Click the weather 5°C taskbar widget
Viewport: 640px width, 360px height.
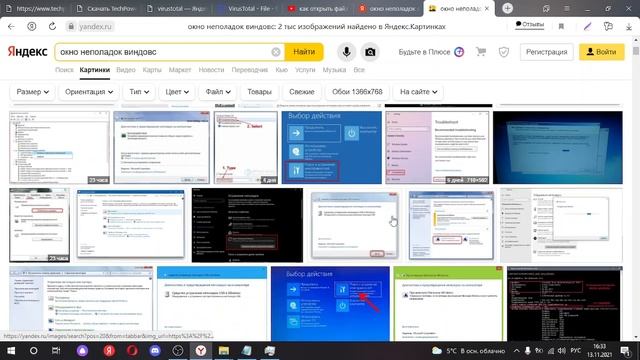pyautogui.click(x=469, y=351)
